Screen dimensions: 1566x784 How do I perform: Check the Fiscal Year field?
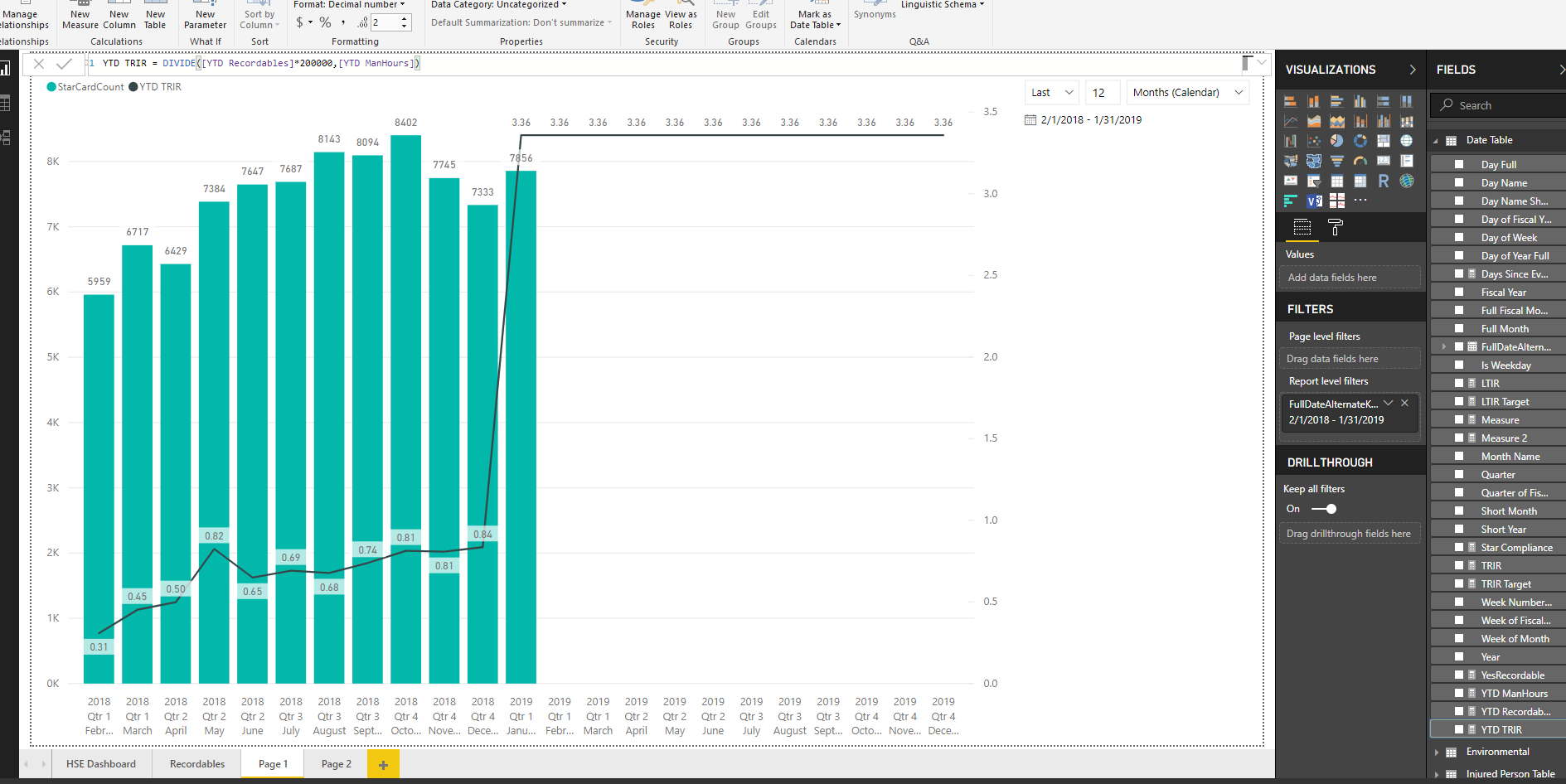(1459, 292)
